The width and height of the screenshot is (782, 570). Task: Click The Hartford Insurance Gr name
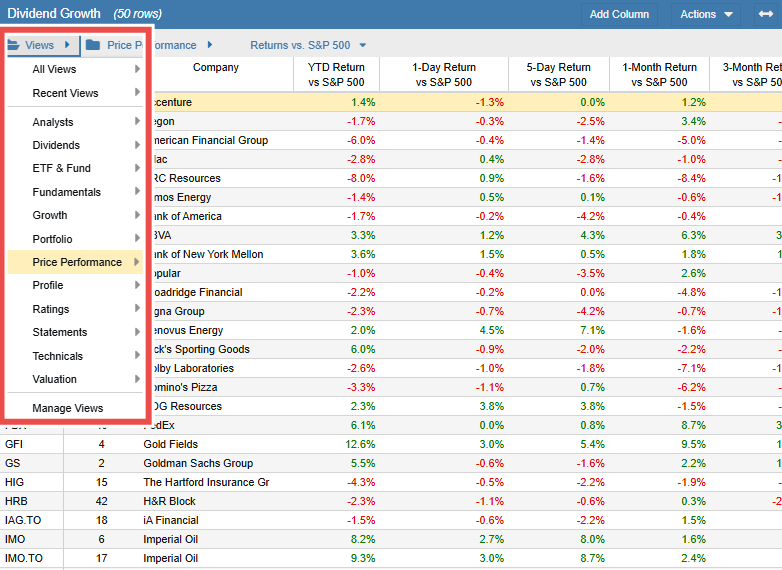coord(206,482)
